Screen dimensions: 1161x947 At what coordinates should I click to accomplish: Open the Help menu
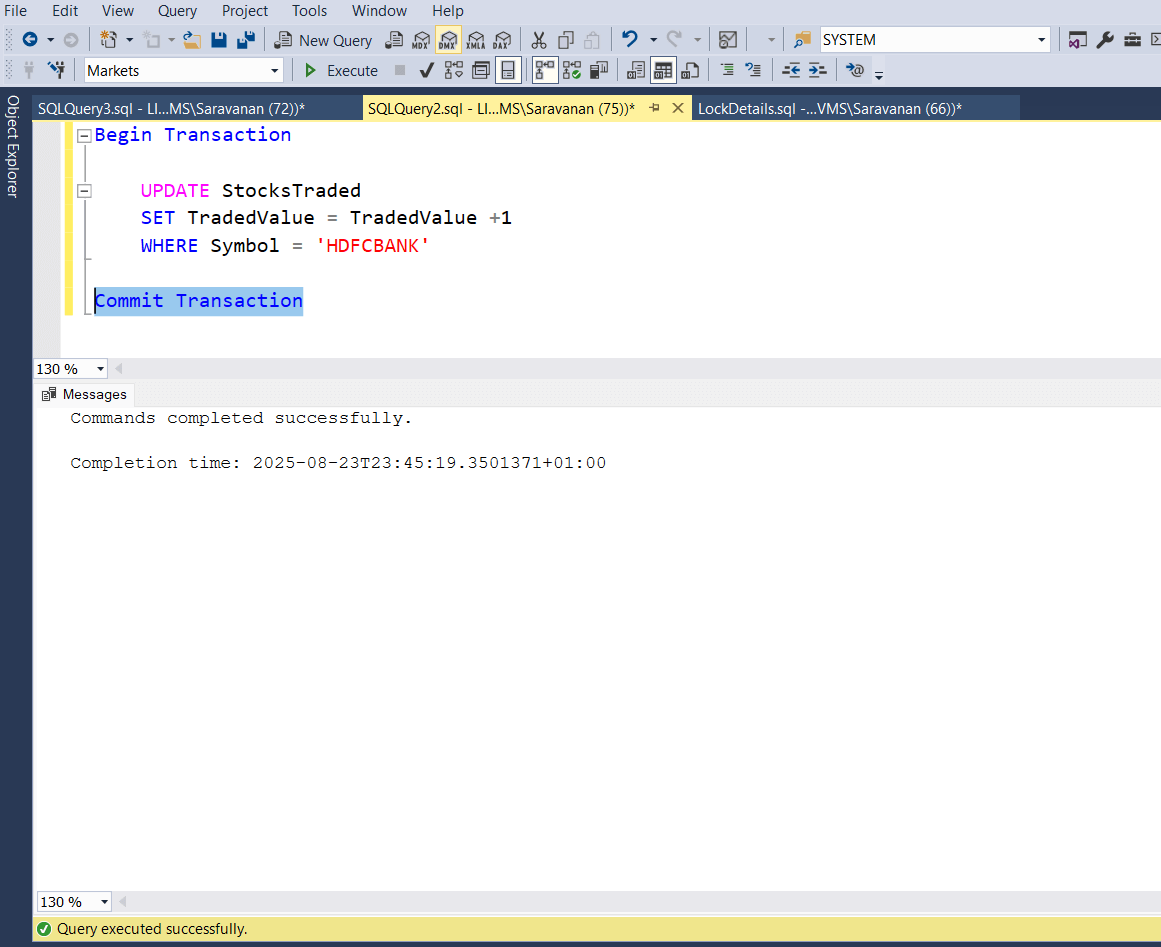click(447, 10)
